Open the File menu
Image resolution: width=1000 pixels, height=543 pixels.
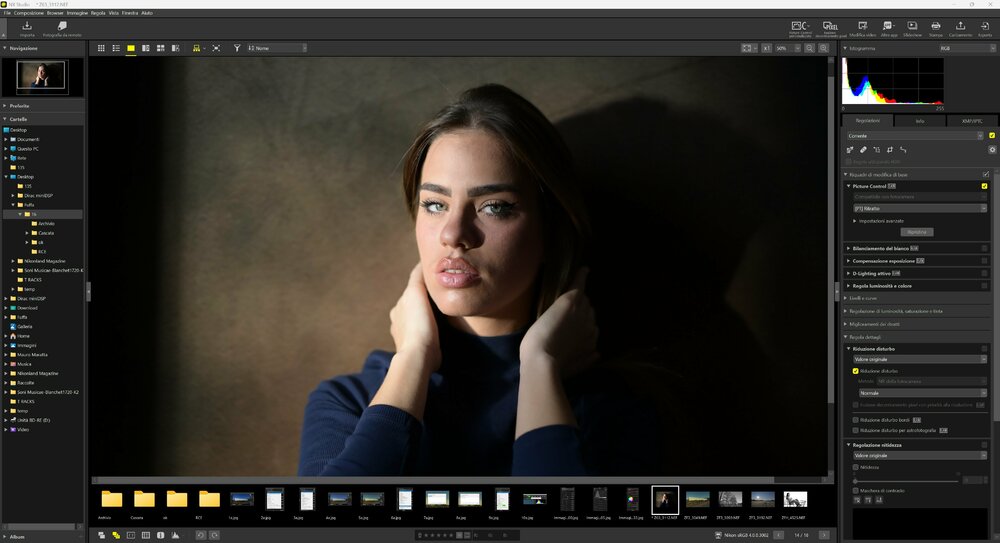click(x=7, y=13)
